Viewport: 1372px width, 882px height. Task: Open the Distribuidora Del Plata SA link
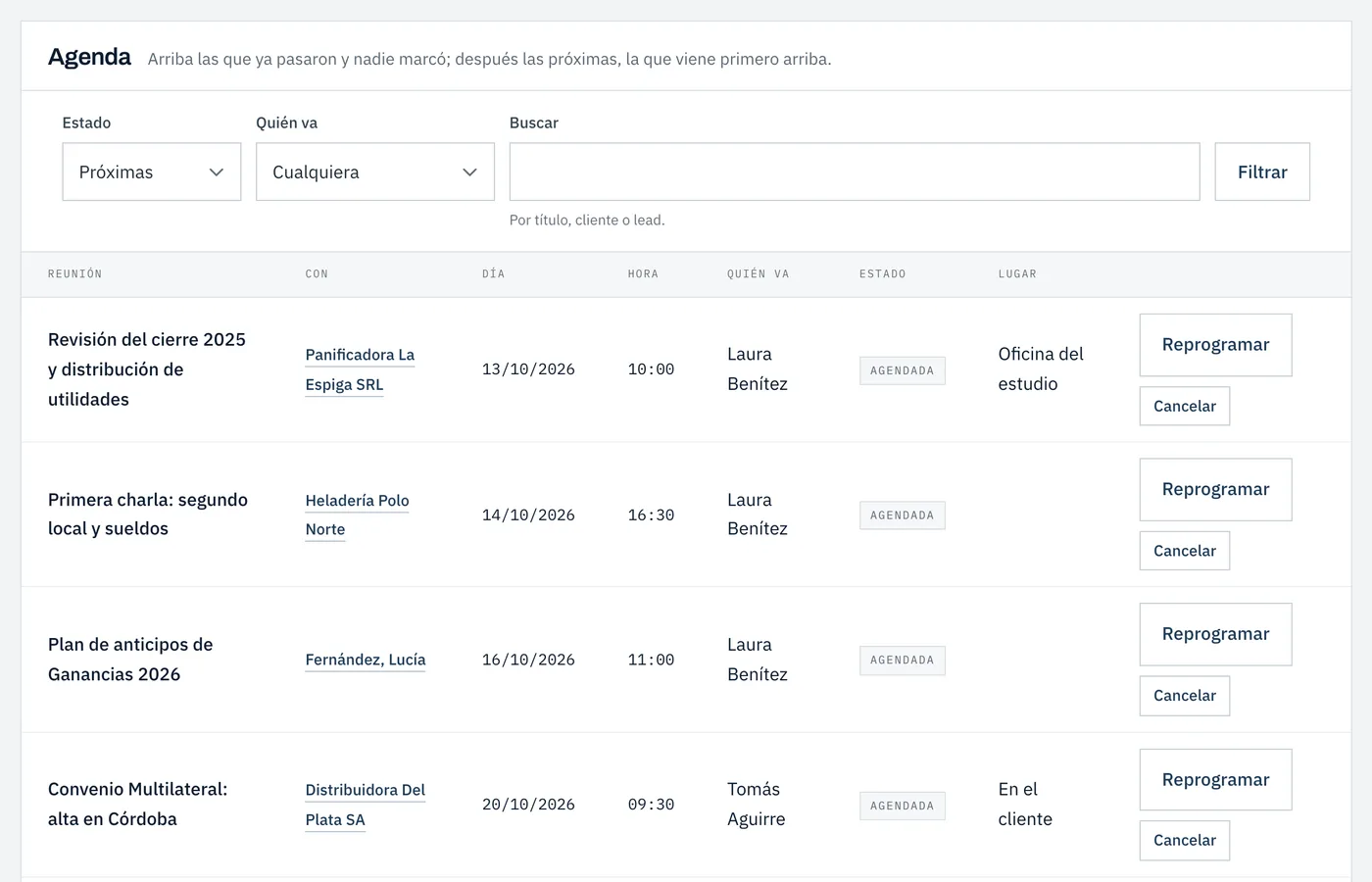pyautogui.click(x=366, y=805)
